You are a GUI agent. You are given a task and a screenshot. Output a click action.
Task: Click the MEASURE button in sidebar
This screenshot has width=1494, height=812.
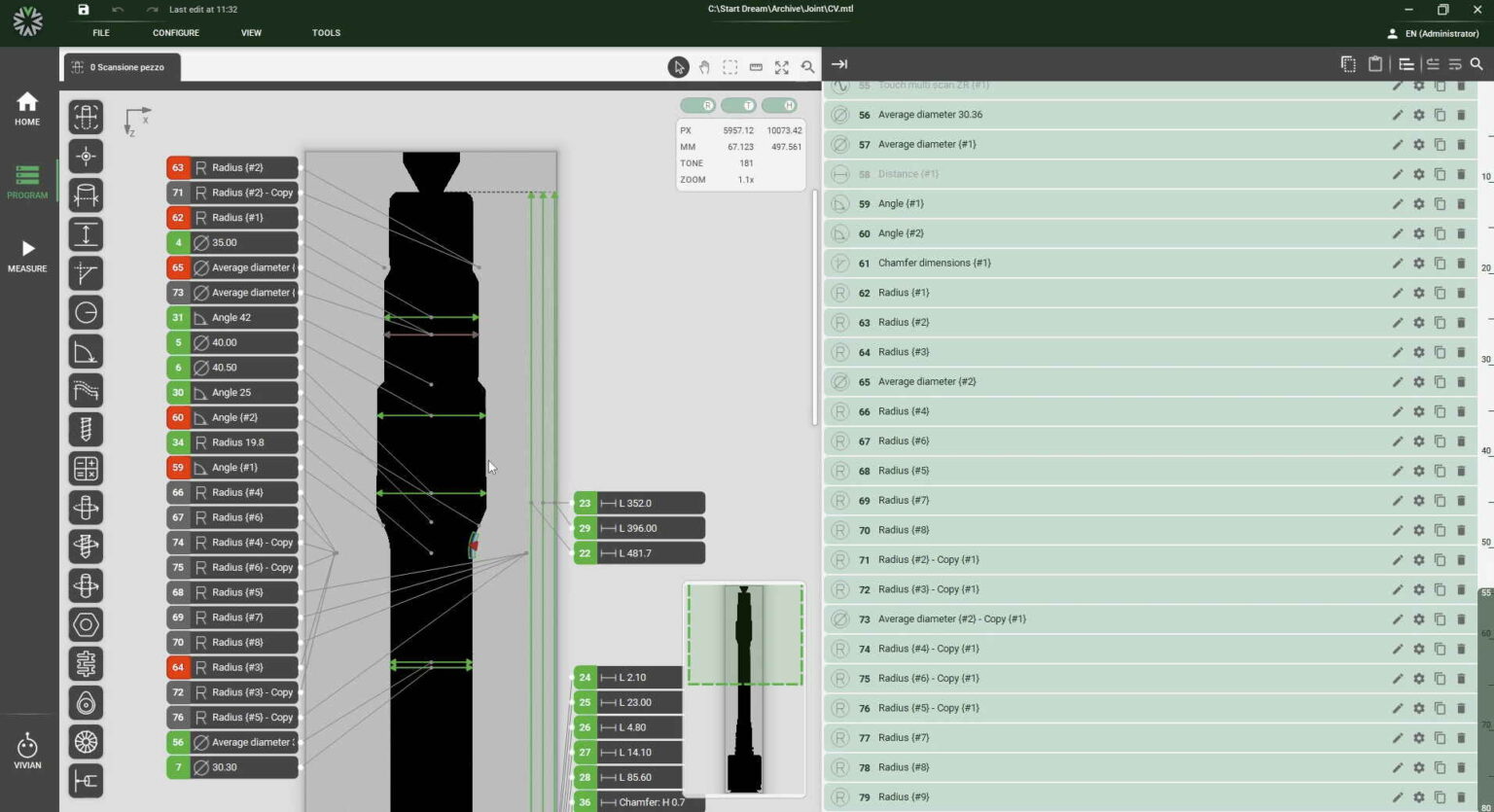(27, 257)
